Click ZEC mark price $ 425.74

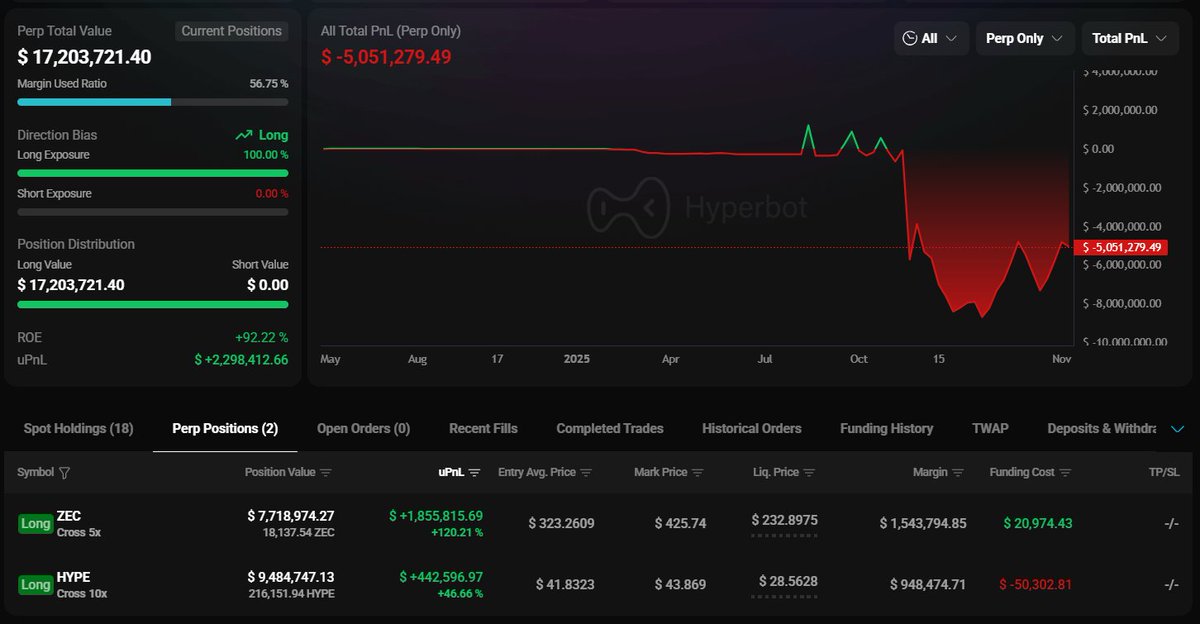680,524
